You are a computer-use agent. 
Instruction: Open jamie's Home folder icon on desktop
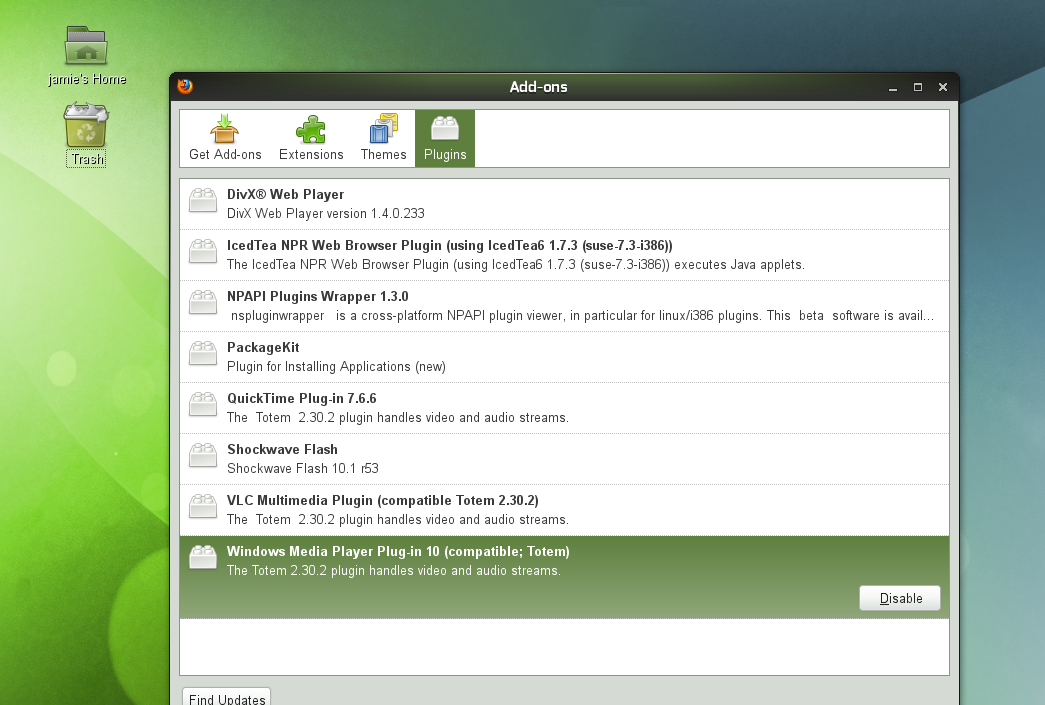click(86, 47)
